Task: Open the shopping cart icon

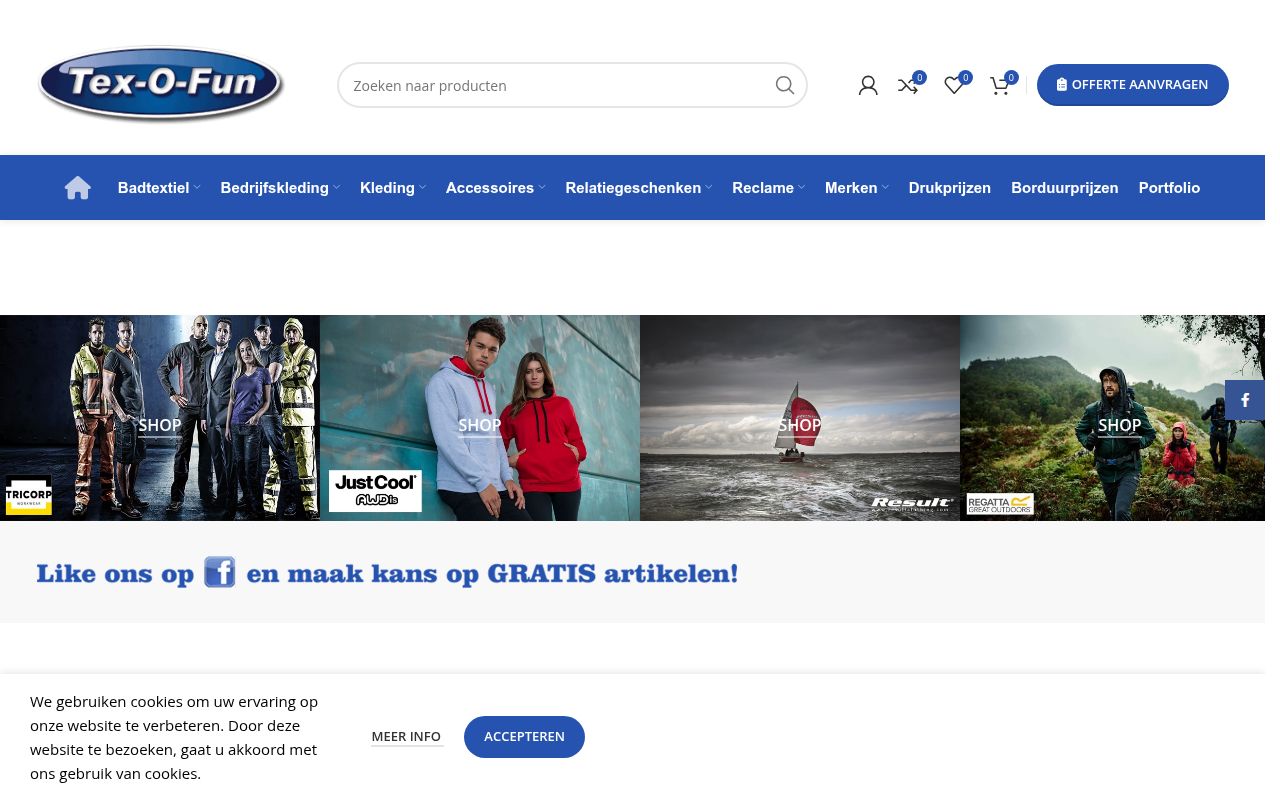Action: (999, 86)
